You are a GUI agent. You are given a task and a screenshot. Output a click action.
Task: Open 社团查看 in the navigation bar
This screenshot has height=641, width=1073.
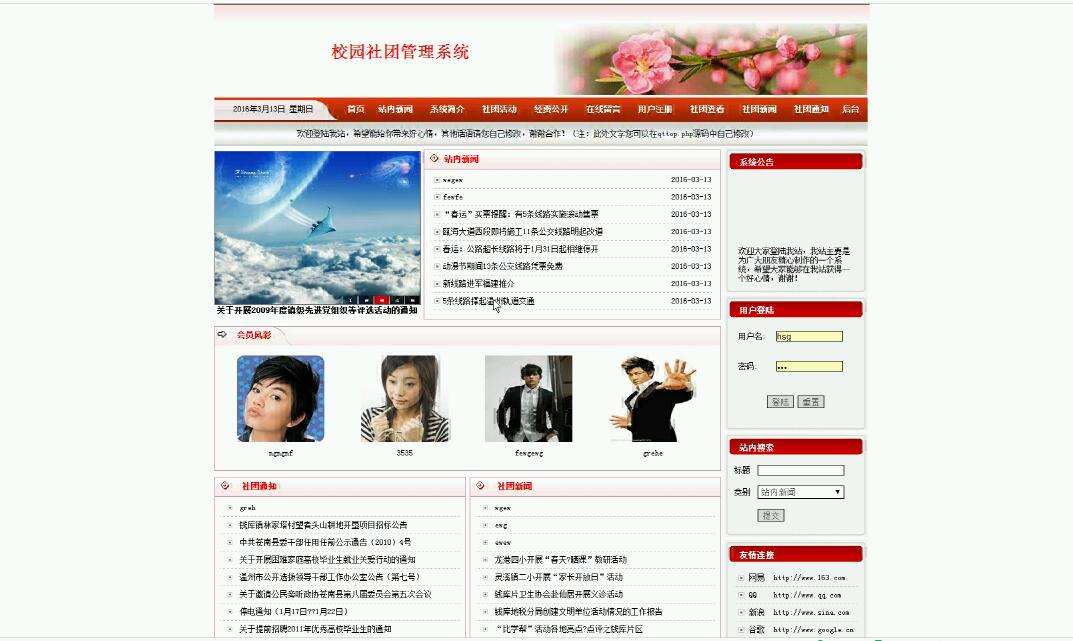click(x=707, y=109)
